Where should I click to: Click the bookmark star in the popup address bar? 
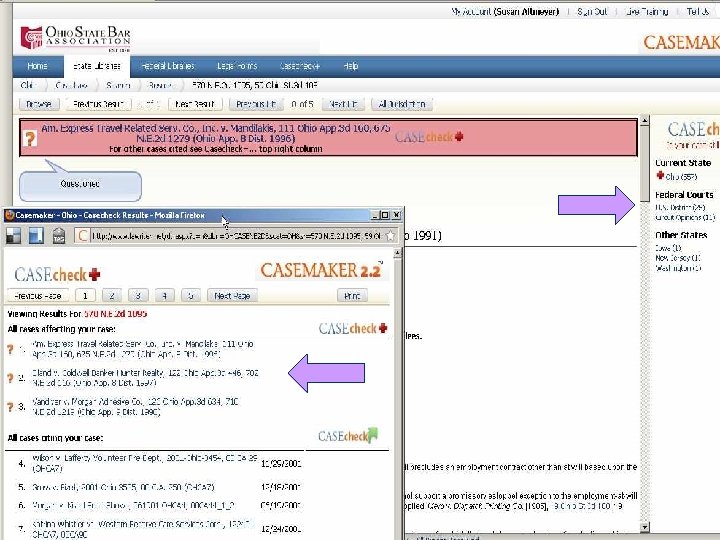(390, 236)
